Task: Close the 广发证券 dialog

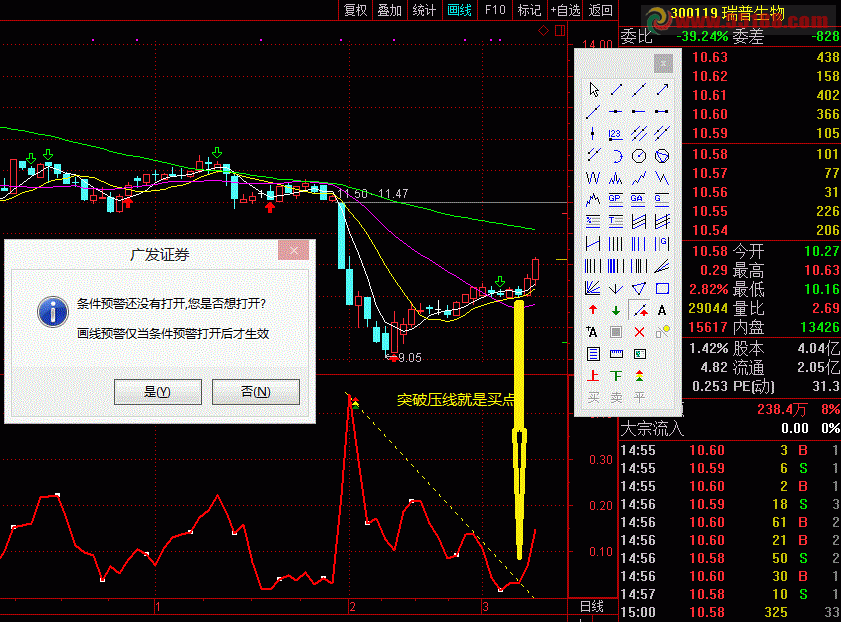Action: click(x=293, y=250)
